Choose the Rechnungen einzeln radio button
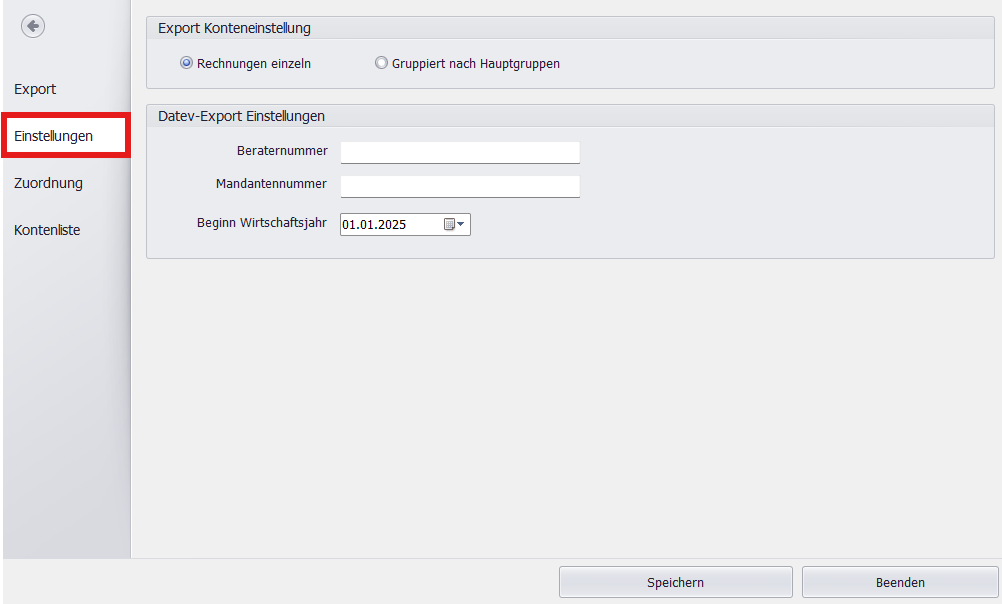The height and width of the screenshot is (604, 1002). click(186, 63)
